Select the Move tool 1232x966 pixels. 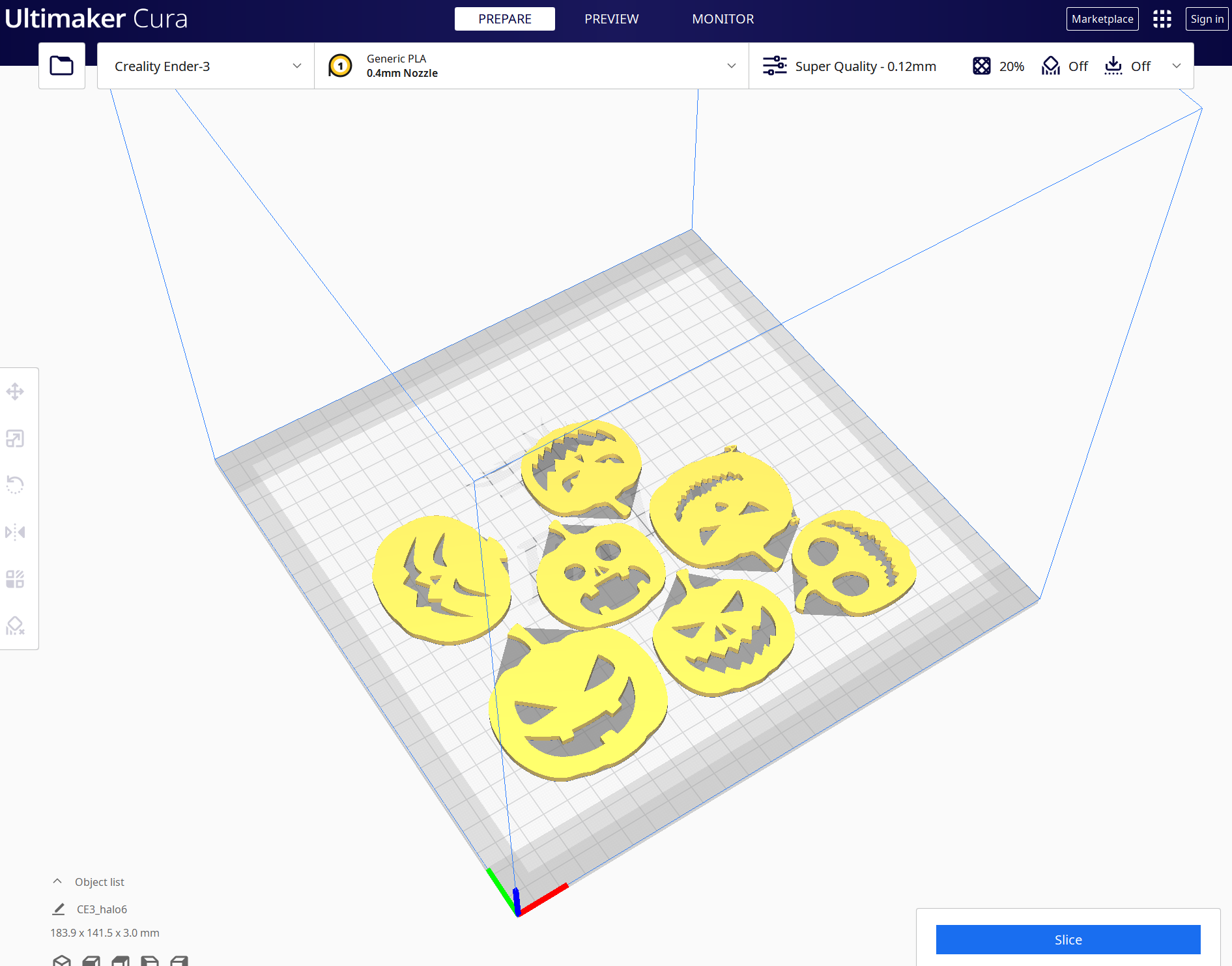(x=15, y=391)
